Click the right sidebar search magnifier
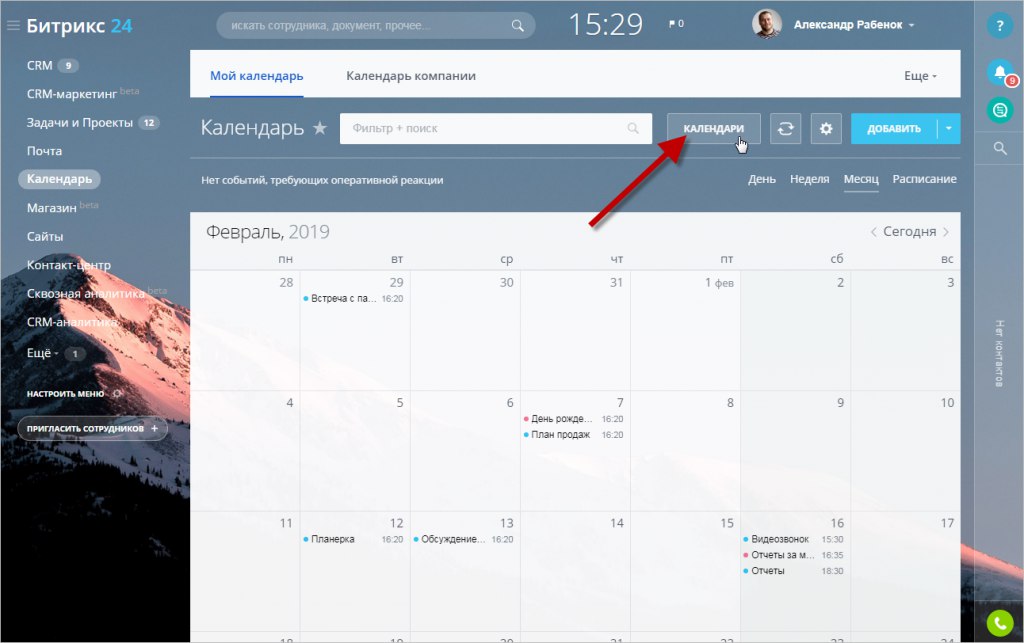Viewport: 1024px width, 643px height. click(x=999, y=148)
